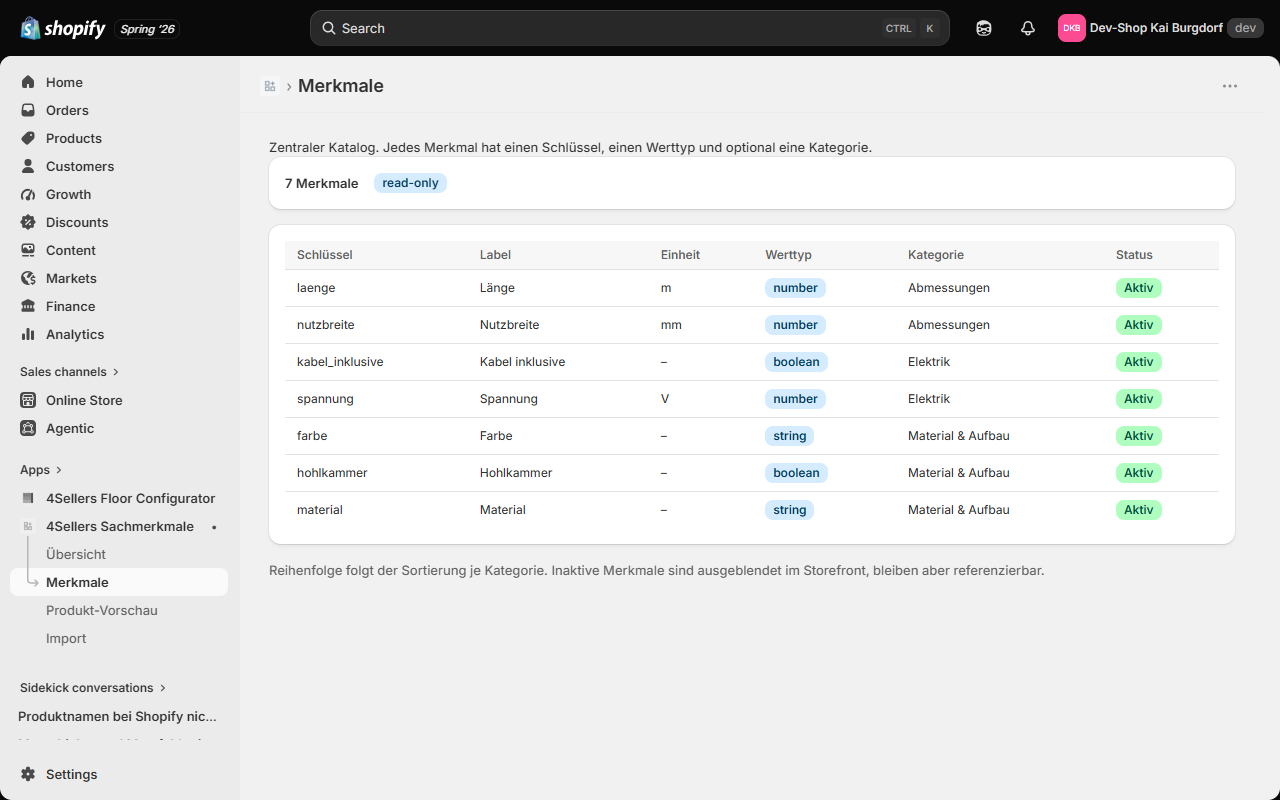Click the read-only badge

tap(410, 183)
